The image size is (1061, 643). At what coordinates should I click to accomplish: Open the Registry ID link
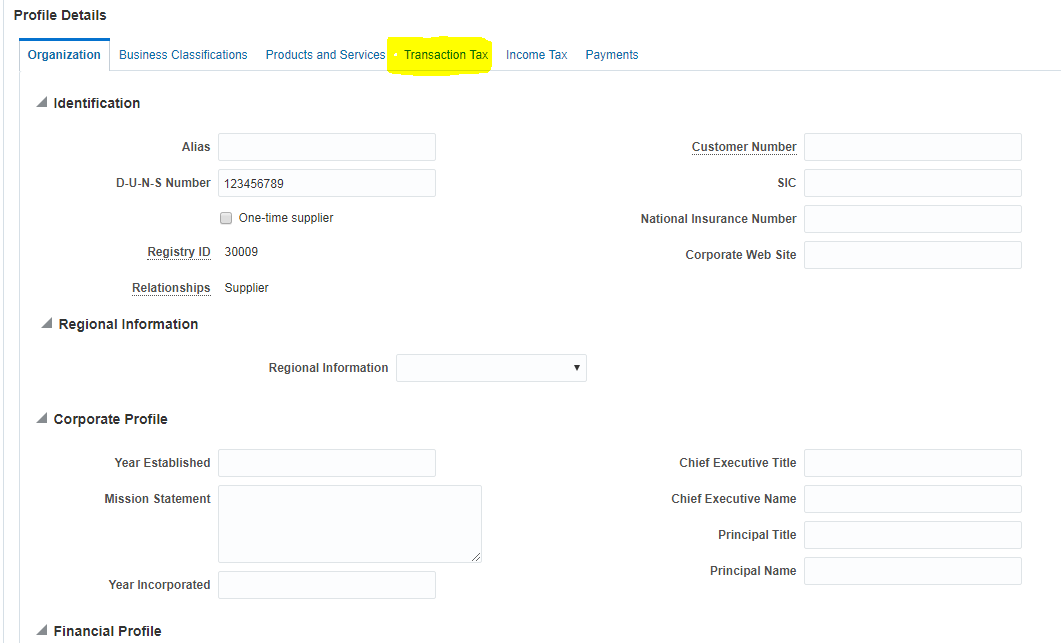click(x=178, y=251)
